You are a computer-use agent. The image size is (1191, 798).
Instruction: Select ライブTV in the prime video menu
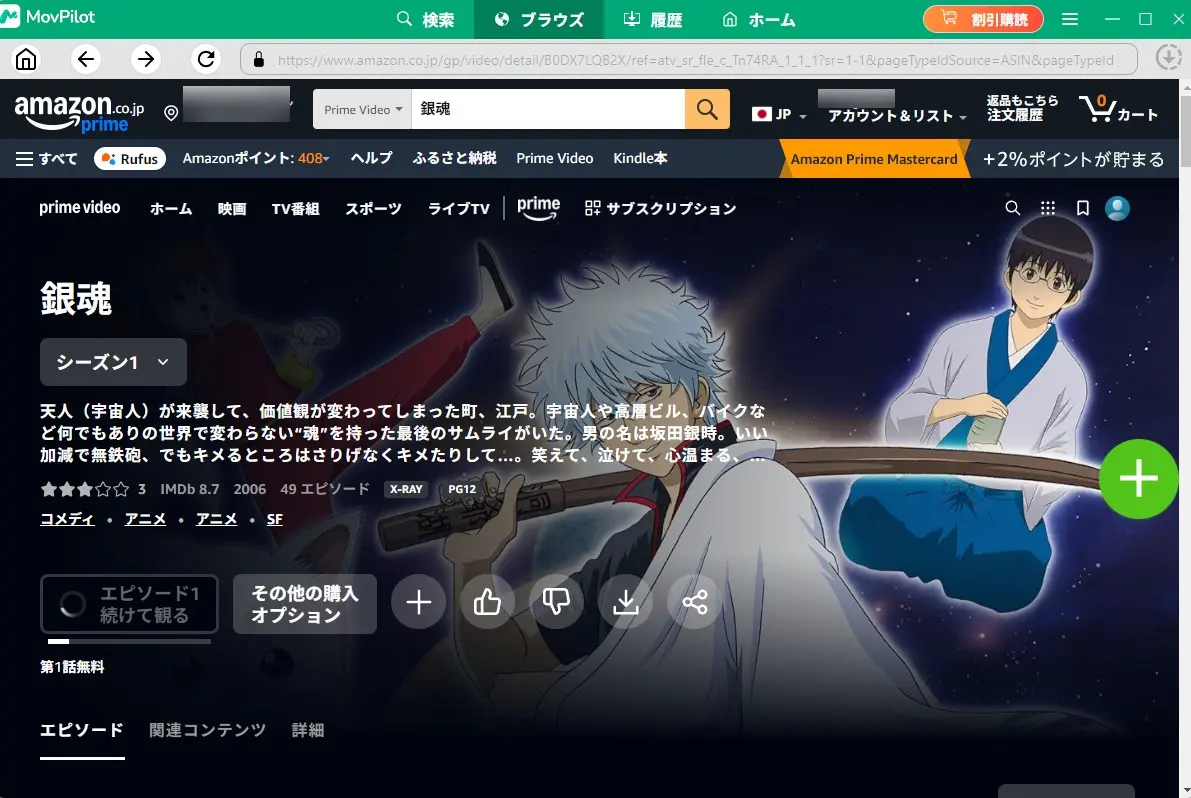459,209
